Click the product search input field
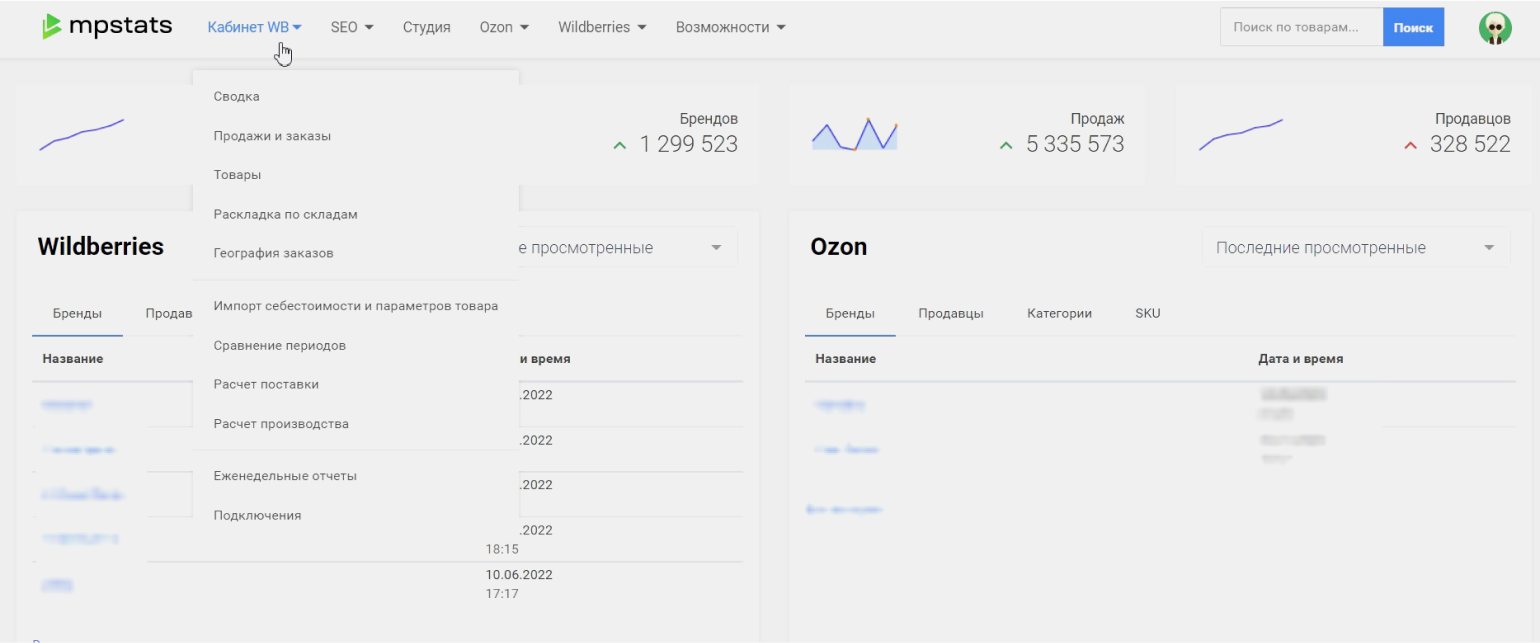Screen dimensions: 1540x643 pyautogui.click(x=1300, y=28)
